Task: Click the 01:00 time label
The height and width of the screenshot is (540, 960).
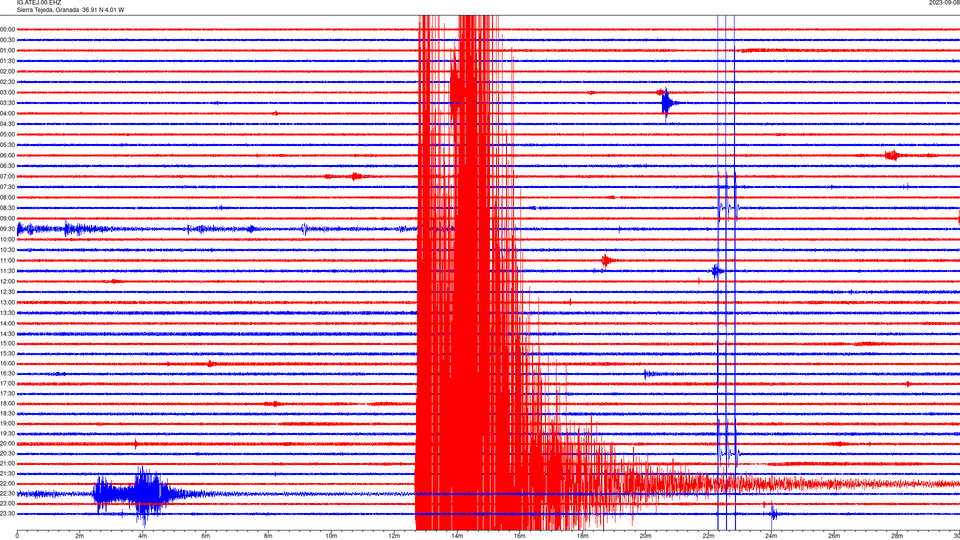Action: point(7,50)
